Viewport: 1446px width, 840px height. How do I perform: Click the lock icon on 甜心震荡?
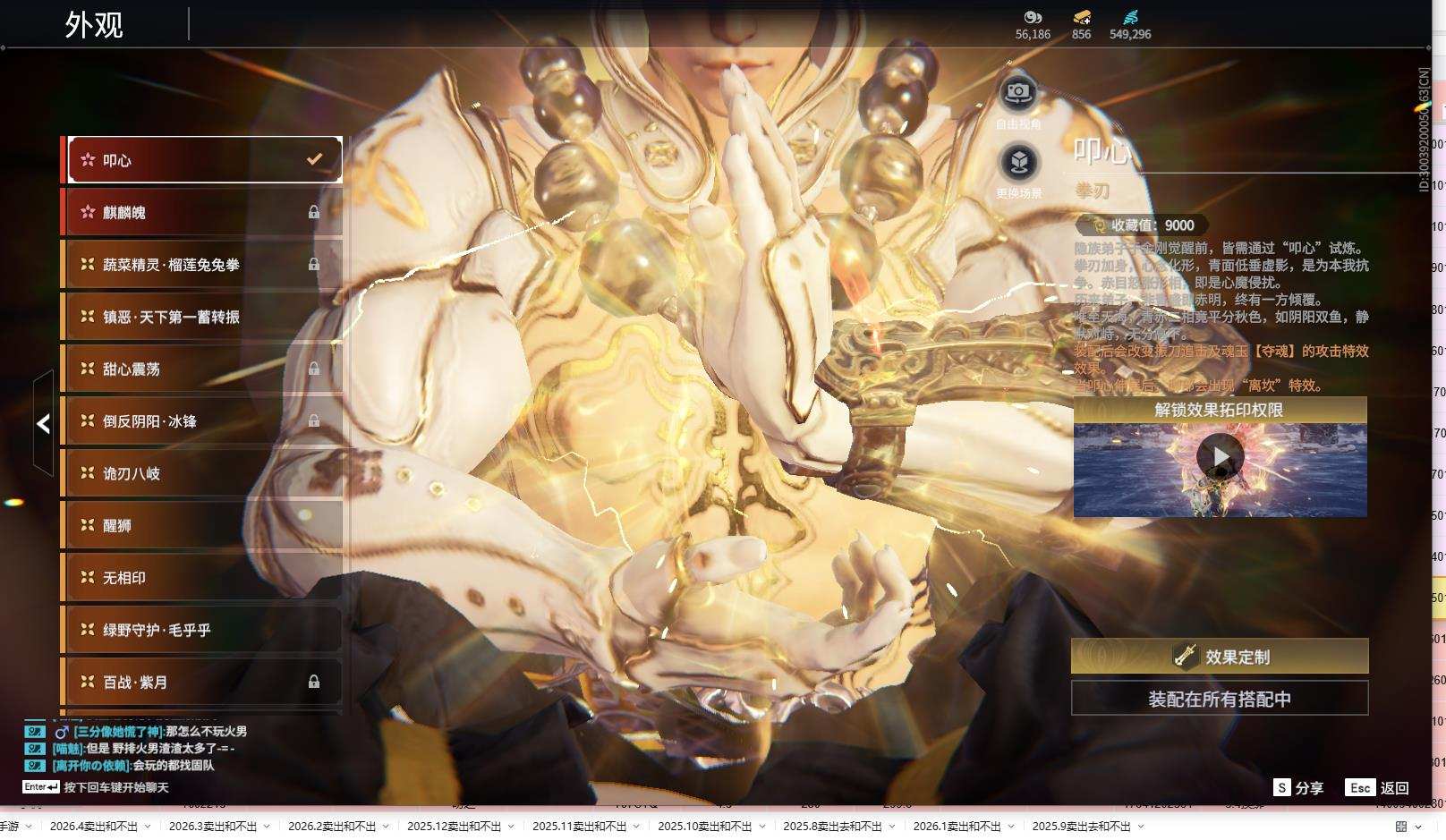(314, 369)
